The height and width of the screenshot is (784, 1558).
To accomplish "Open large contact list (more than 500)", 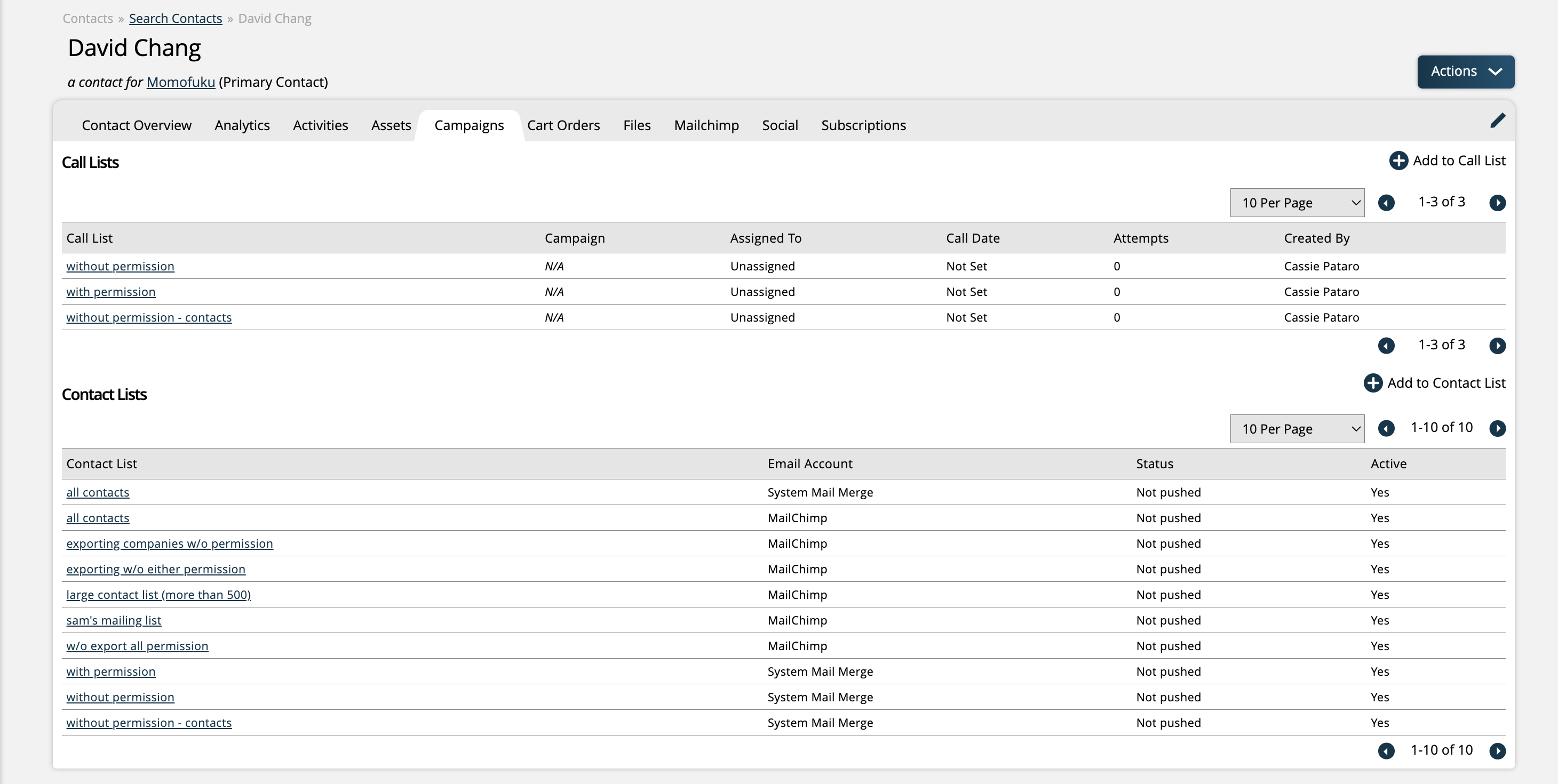I will pos(158,595).
